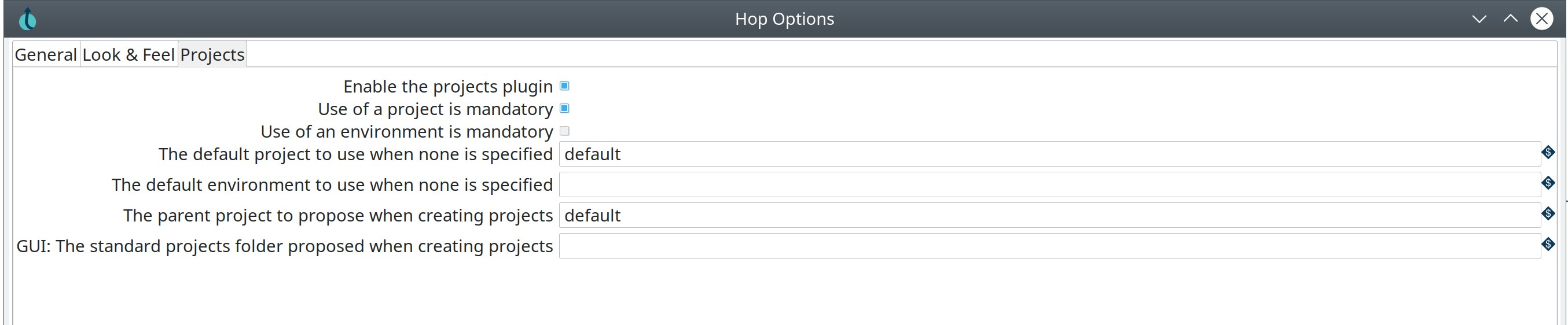The image size is (1568, 325).
Task: Check Use of an environment is mandatory
Action: point(564,131)
